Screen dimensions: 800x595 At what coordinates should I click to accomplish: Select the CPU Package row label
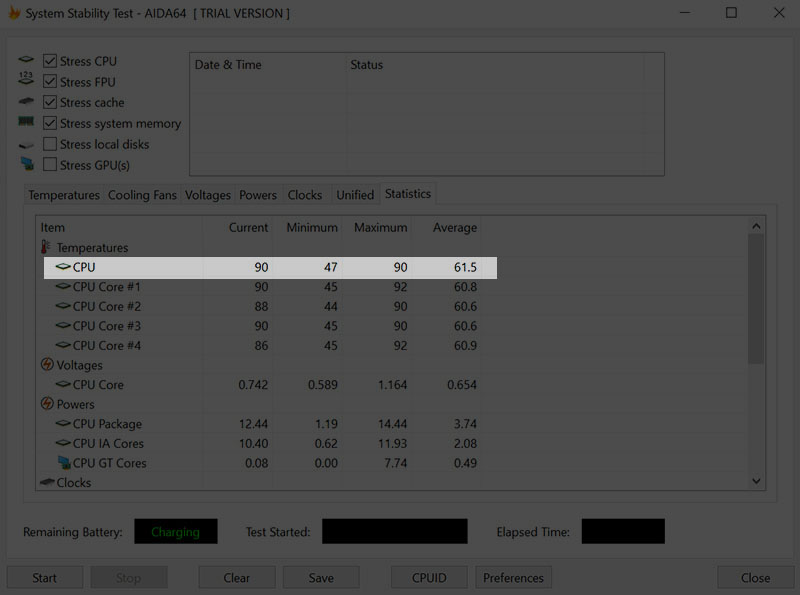coord(107,424)
